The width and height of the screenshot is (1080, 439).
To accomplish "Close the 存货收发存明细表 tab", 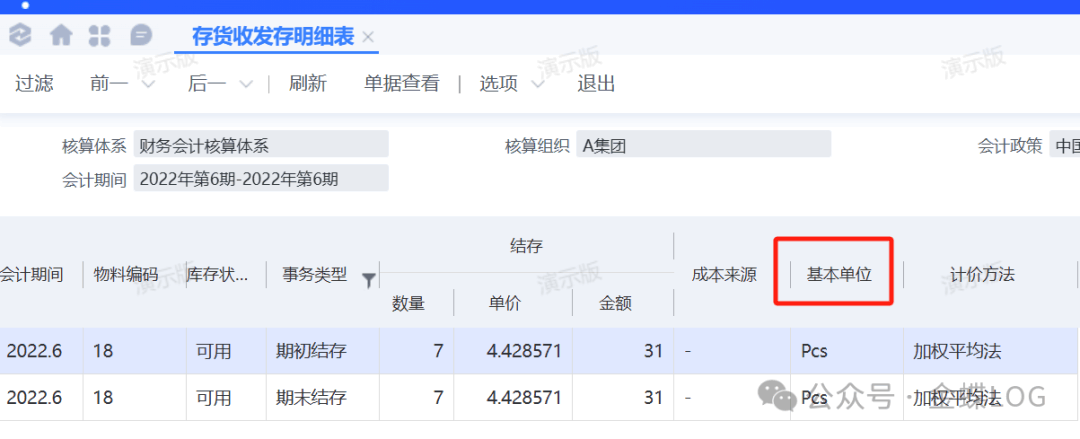I will point(368,37).
